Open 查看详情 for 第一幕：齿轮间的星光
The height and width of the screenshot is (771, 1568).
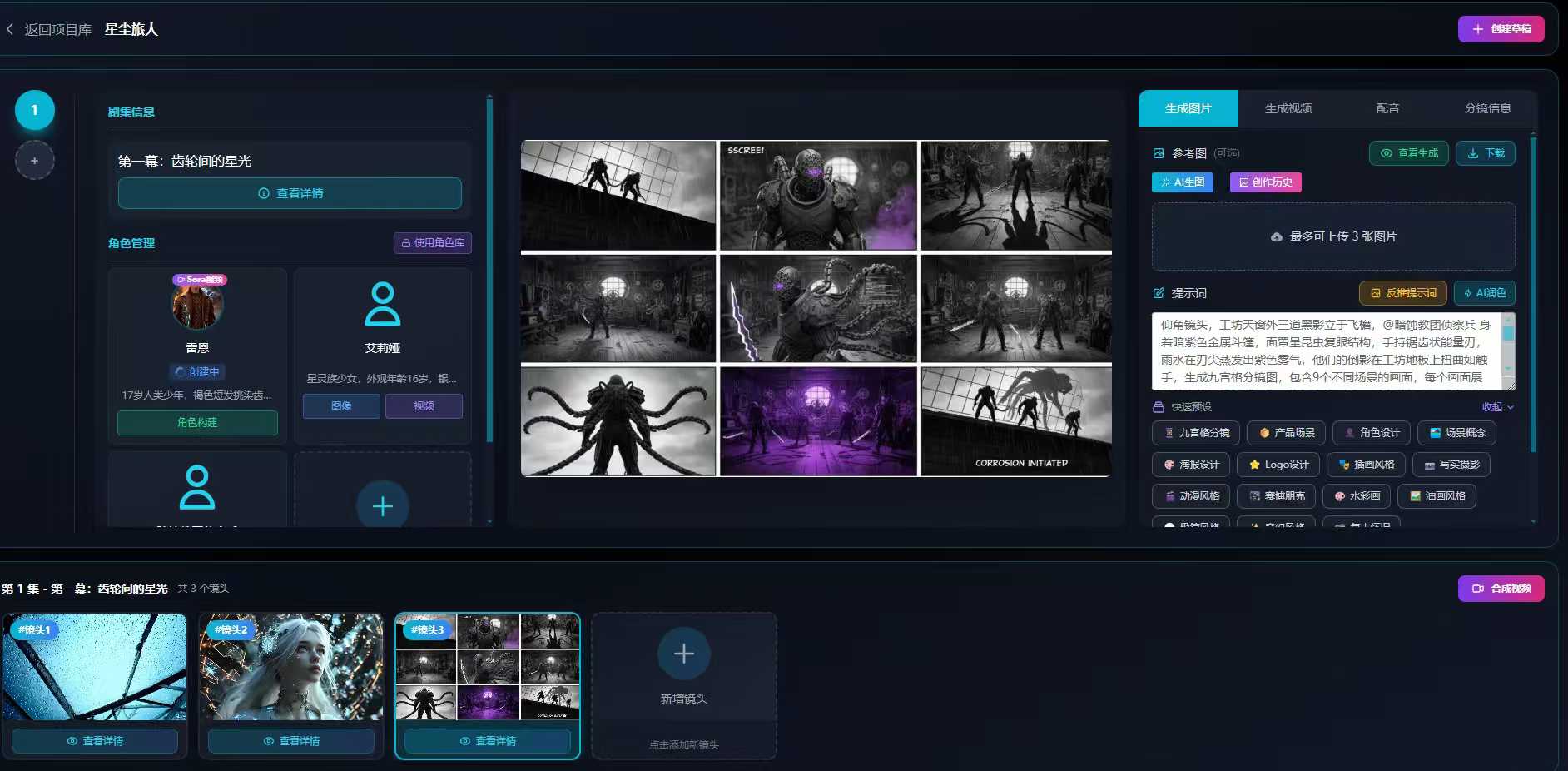tap(290, 193)
